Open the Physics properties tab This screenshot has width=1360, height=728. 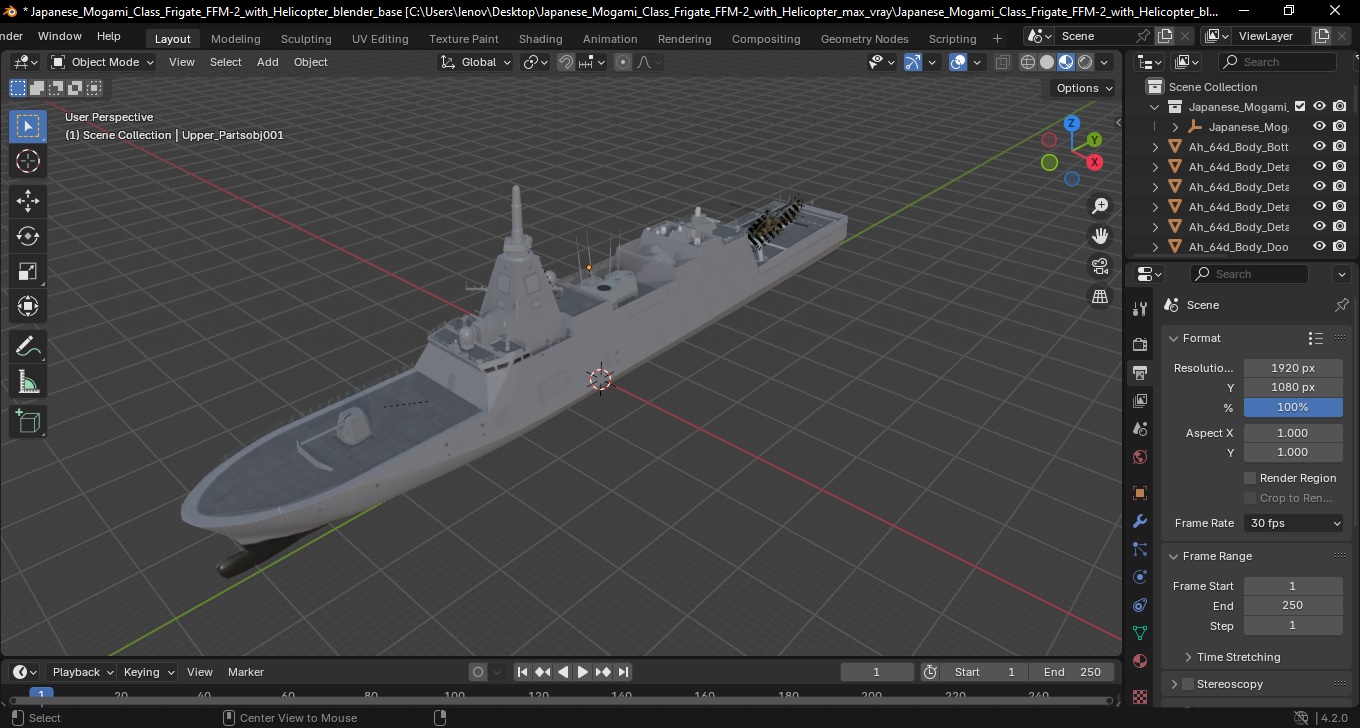click(x=1140, y=577)
